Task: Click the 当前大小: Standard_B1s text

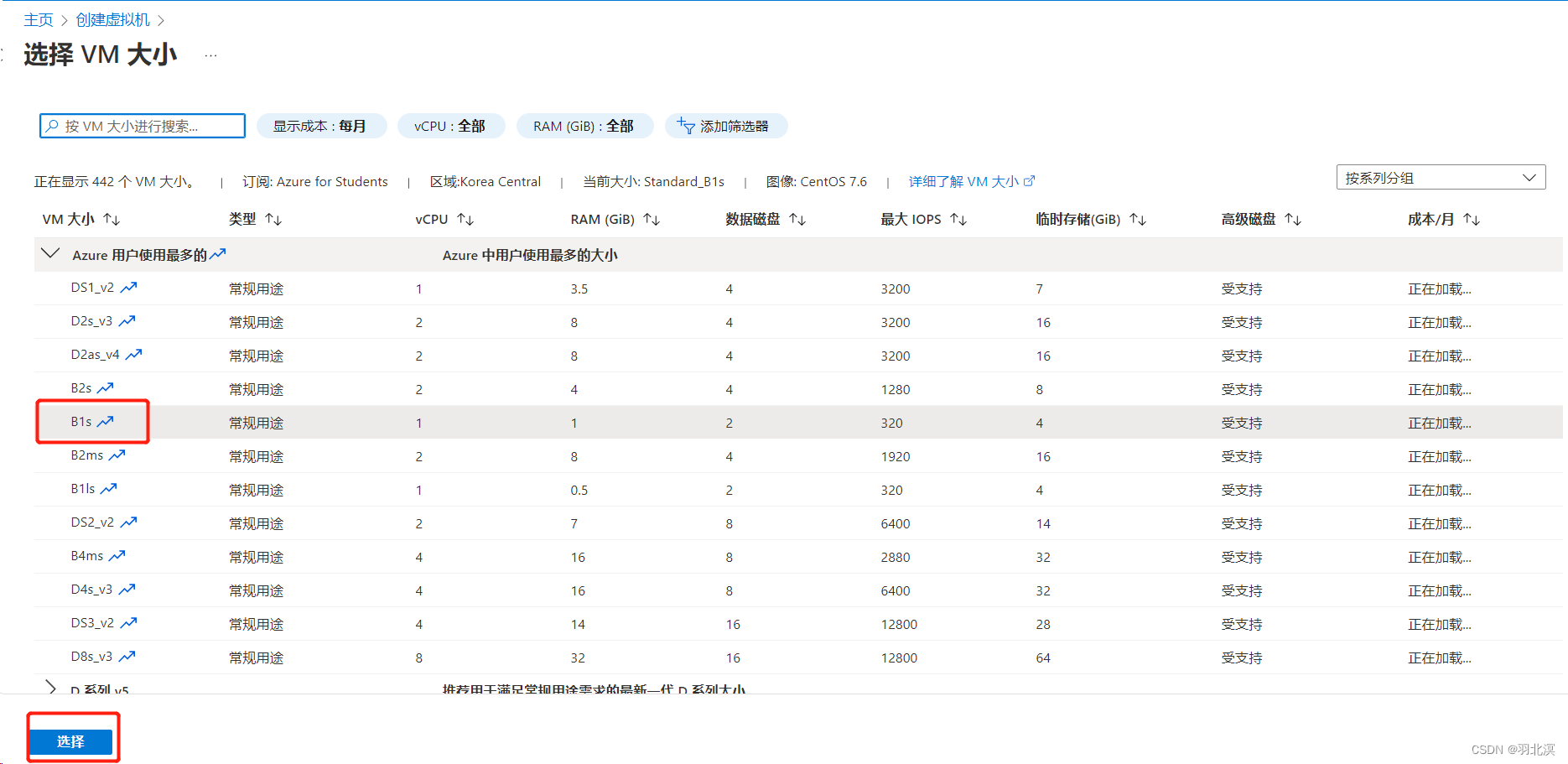Action: point(653,181)
